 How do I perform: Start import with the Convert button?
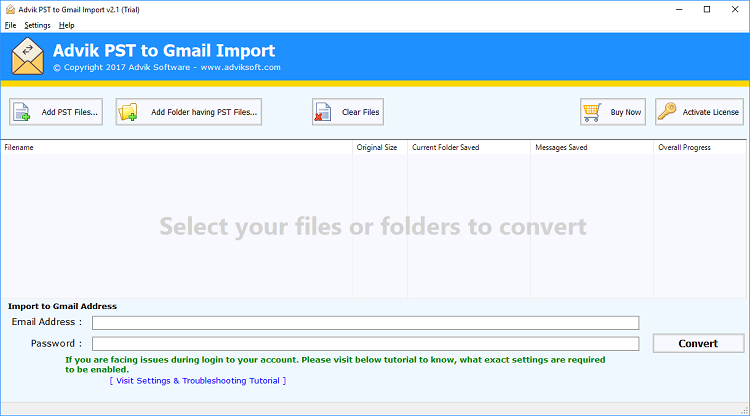point(698,343)
